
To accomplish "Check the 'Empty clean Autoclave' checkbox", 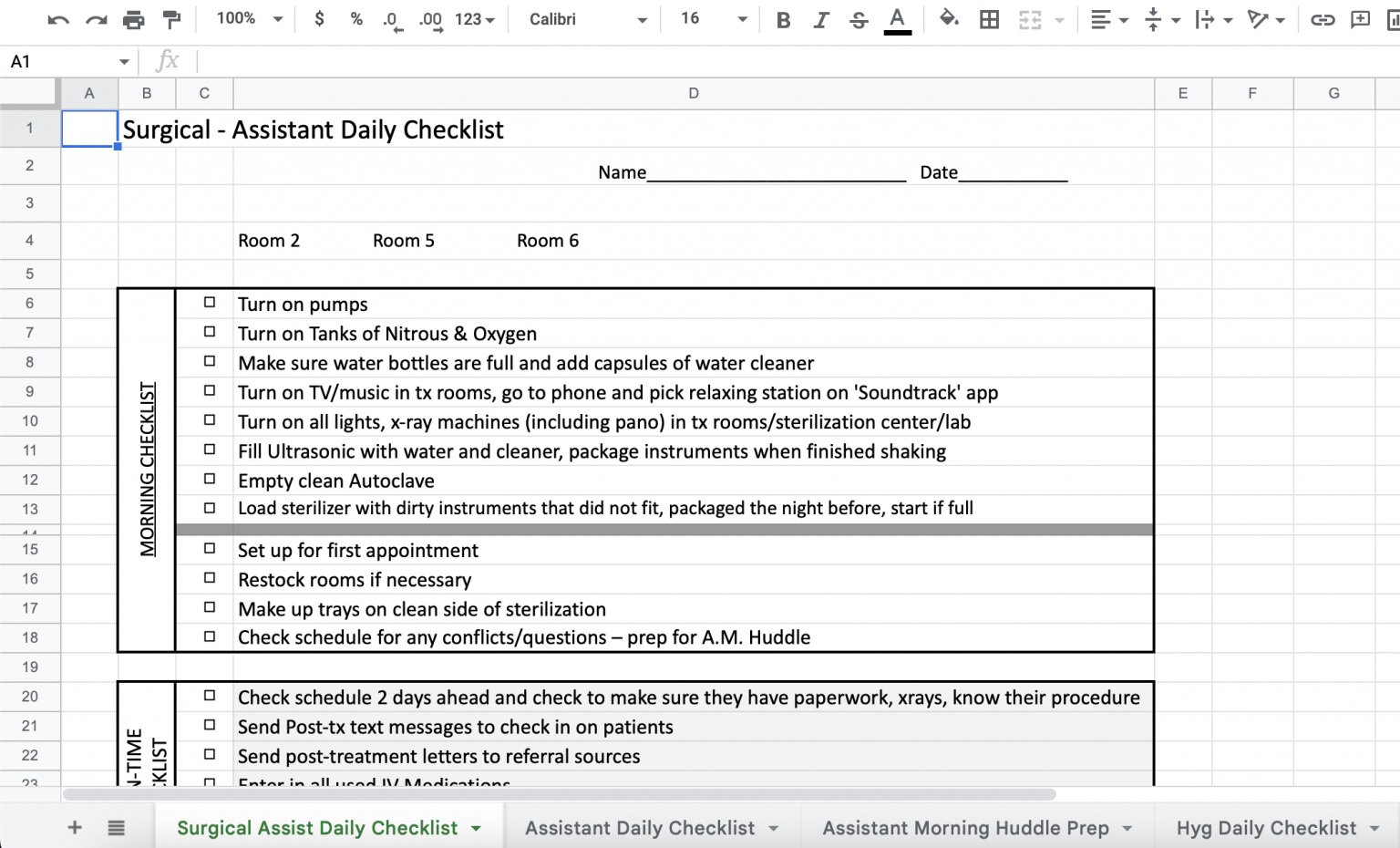I will coord(209,479).
